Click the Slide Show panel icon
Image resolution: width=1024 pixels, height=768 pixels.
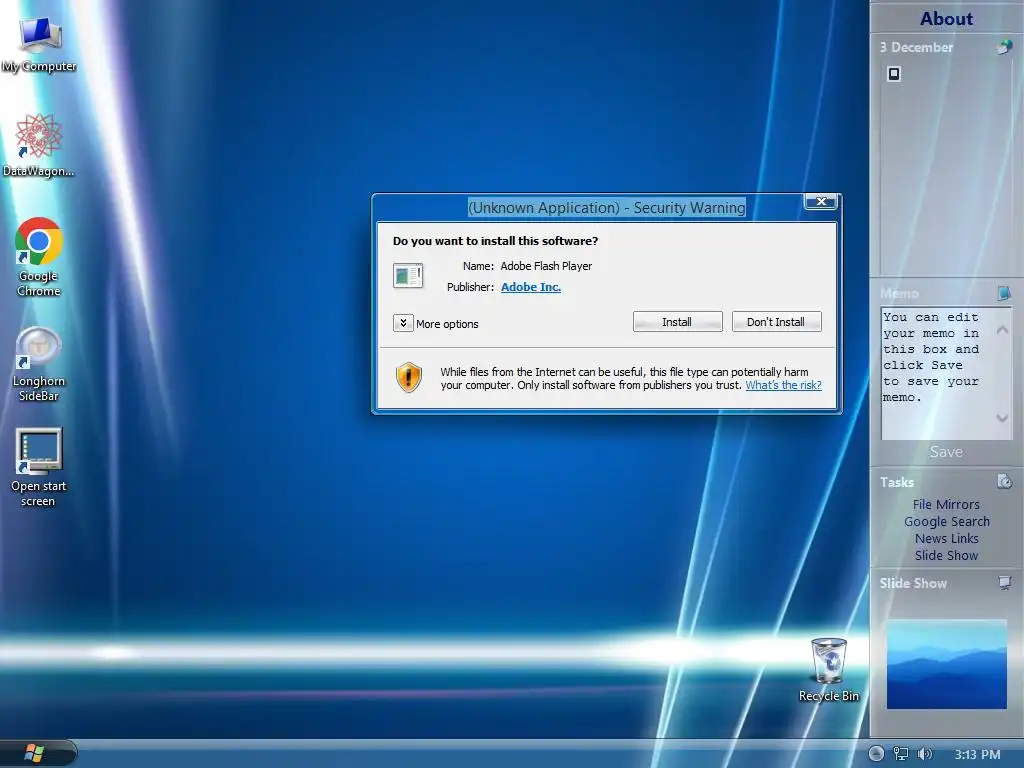pyautogui.click(x=1004, y=583)
